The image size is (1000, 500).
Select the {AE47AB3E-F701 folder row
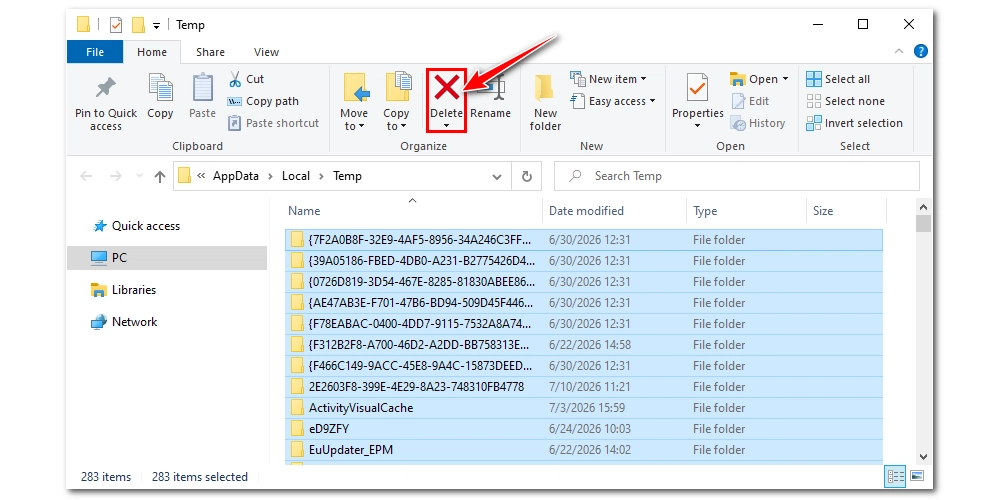(x=584, y=303)
